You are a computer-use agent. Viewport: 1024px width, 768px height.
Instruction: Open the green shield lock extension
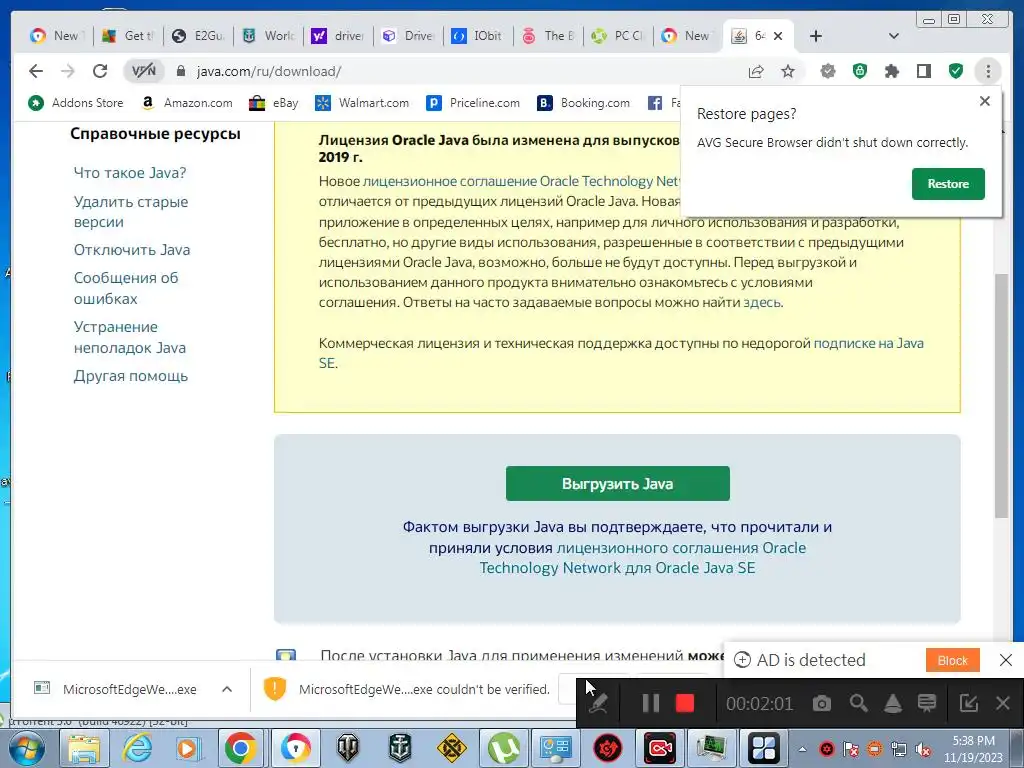(860, 71)
